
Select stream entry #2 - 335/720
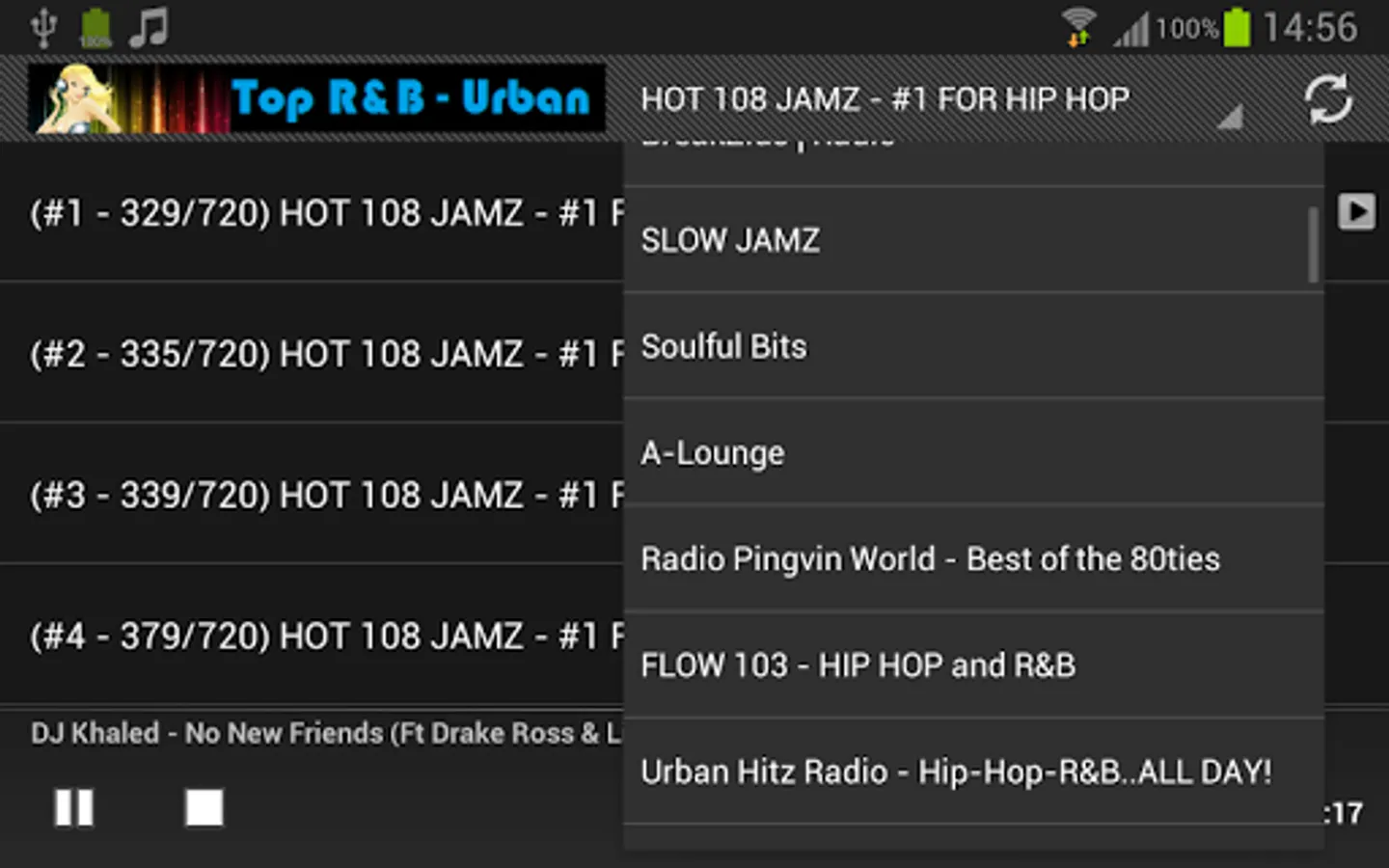(x=312, y=353)
